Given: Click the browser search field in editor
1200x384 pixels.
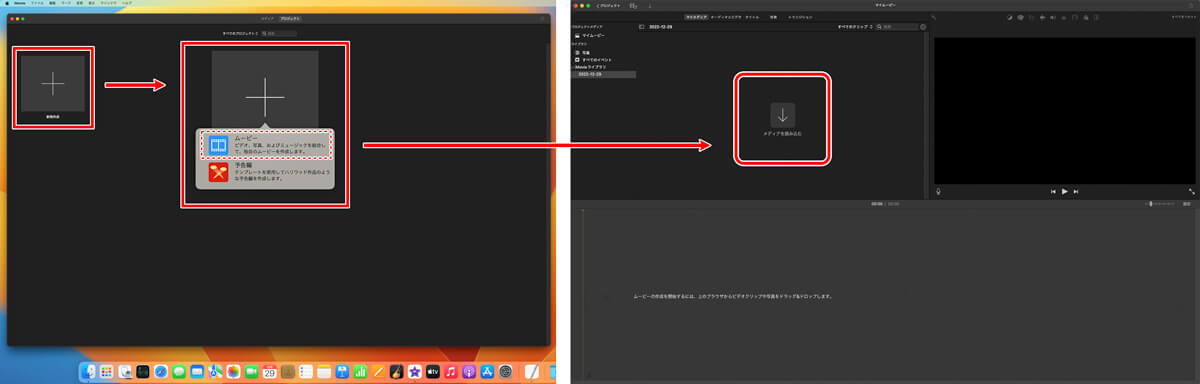Looking at the screenshot, I should [898, 26].
